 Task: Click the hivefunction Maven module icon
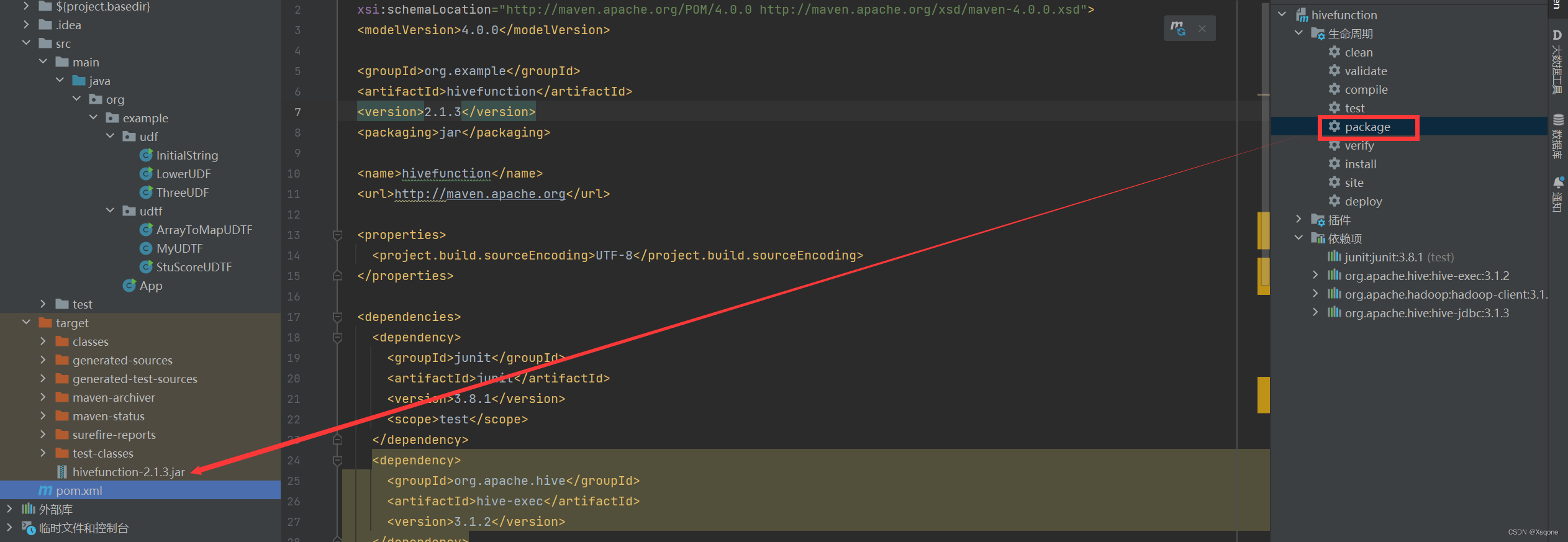coord(1302,15)
